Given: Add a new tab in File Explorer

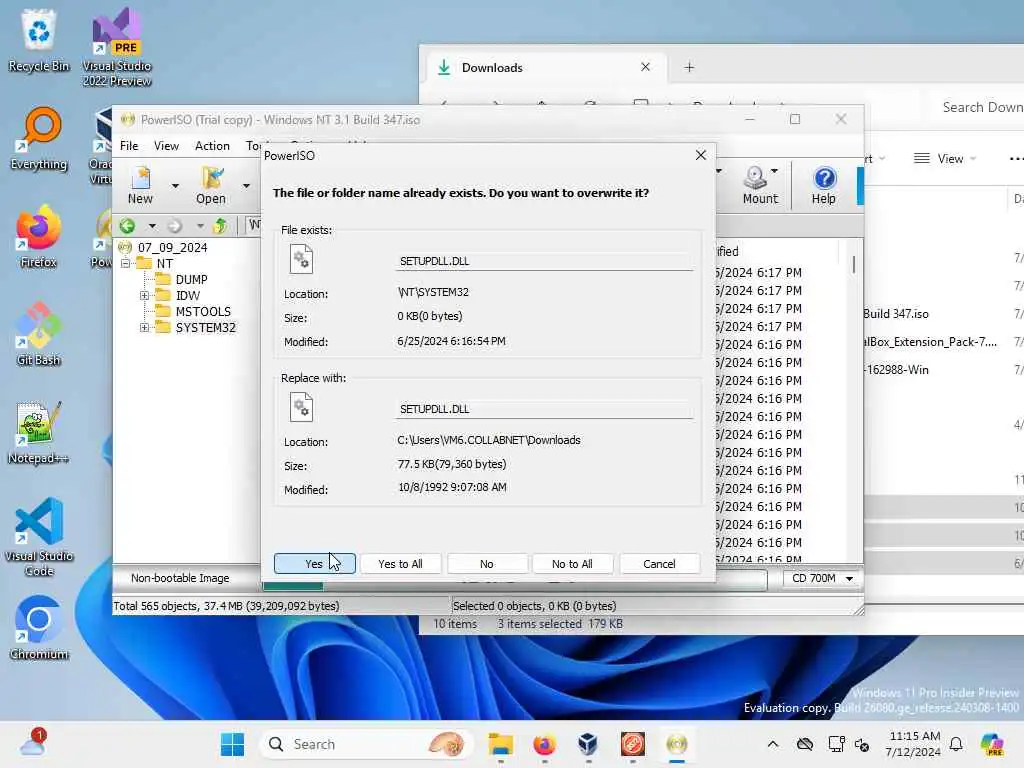Looking at the screenshot, I should click(689, 67).
